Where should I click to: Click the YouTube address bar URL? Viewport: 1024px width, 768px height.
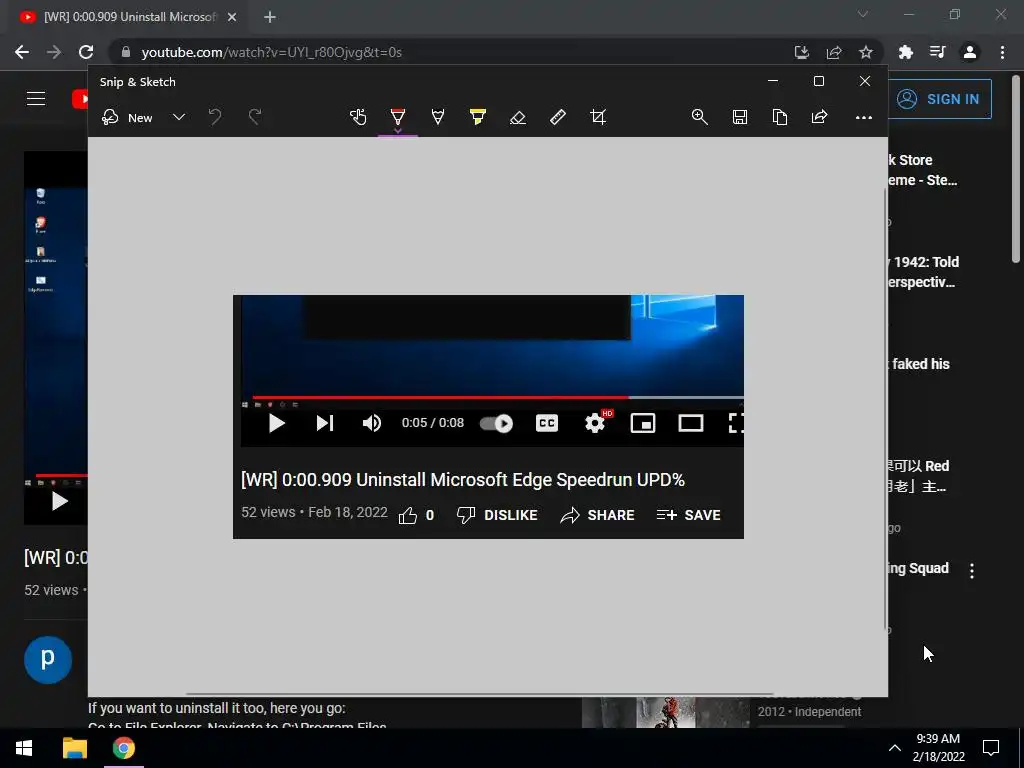click(271, 52)
